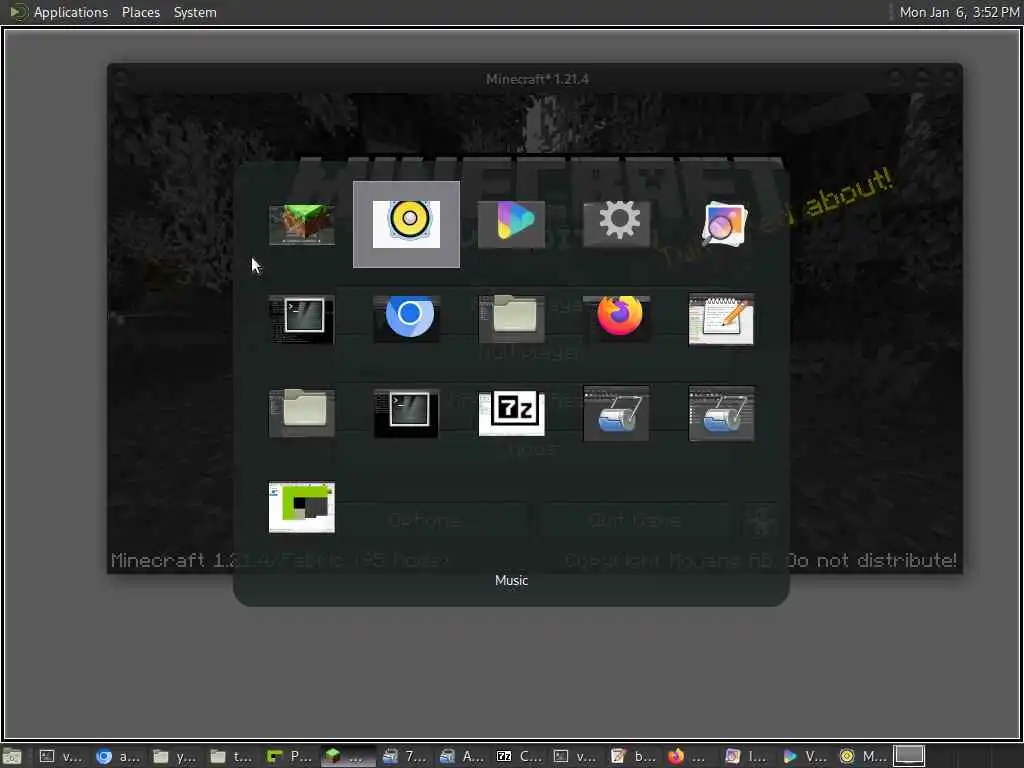Open the 't...' folder taskbar entry
Screen dimensions: 1024x768
(x=231, y=756)
